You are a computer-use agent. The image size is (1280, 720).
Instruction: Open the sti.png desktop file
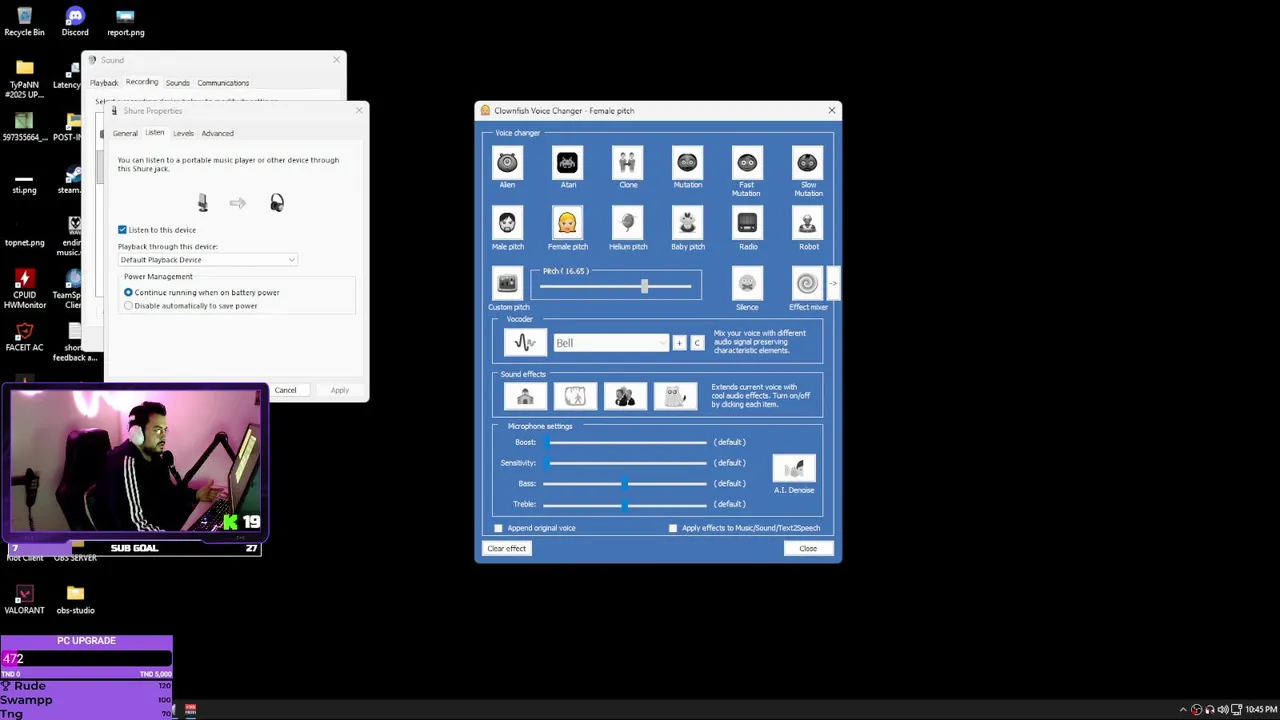(24, 182)
